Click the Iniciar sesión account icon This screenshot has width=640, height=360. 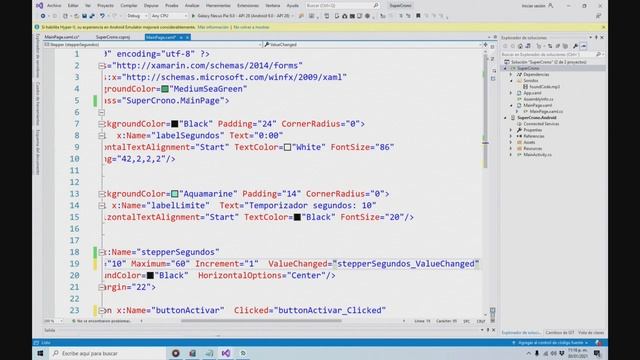551,6
